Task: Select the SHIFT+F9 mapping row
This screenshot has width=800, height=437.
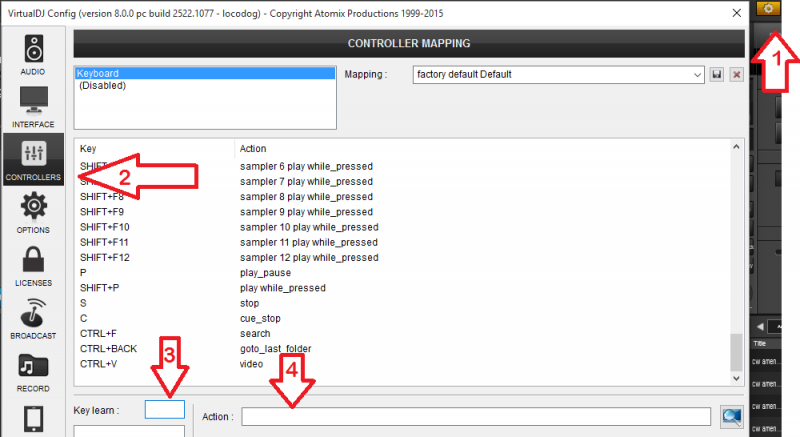Action: (403, 212)
